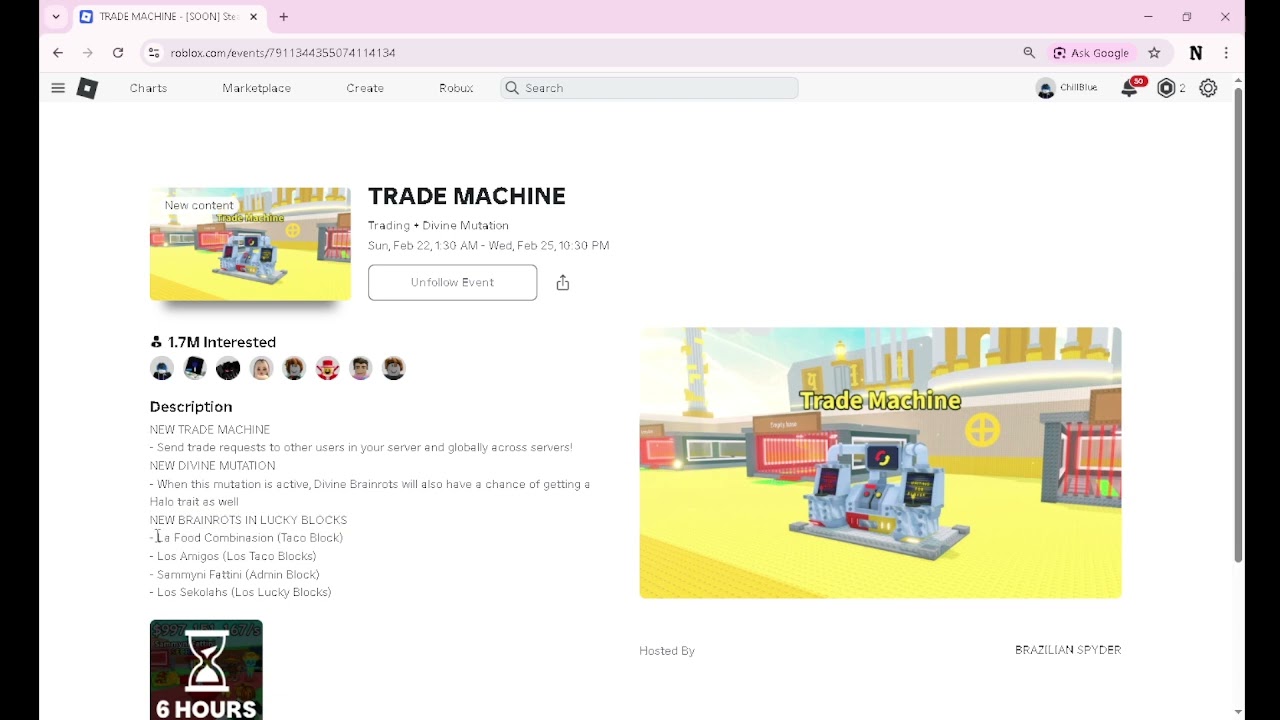Click the Description heading
1280x720 pixels.
(x=191, y=407)
